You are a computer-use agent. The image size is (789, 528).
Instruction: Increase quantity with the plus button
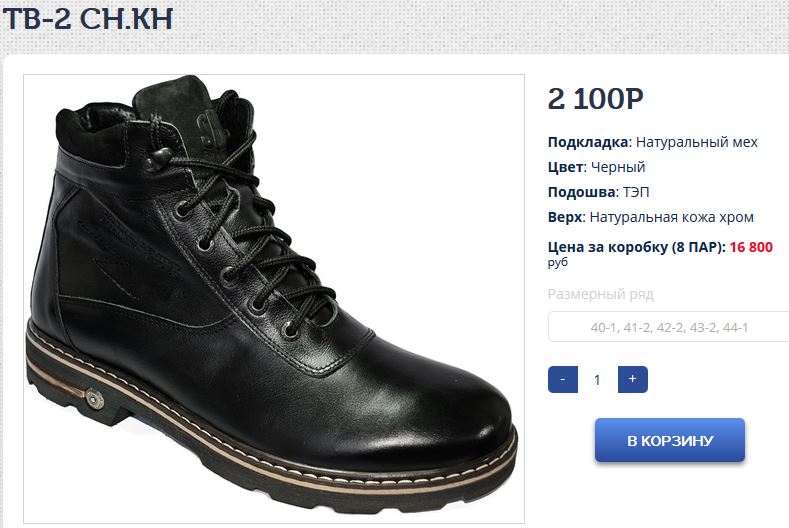[x=633, y=379]
